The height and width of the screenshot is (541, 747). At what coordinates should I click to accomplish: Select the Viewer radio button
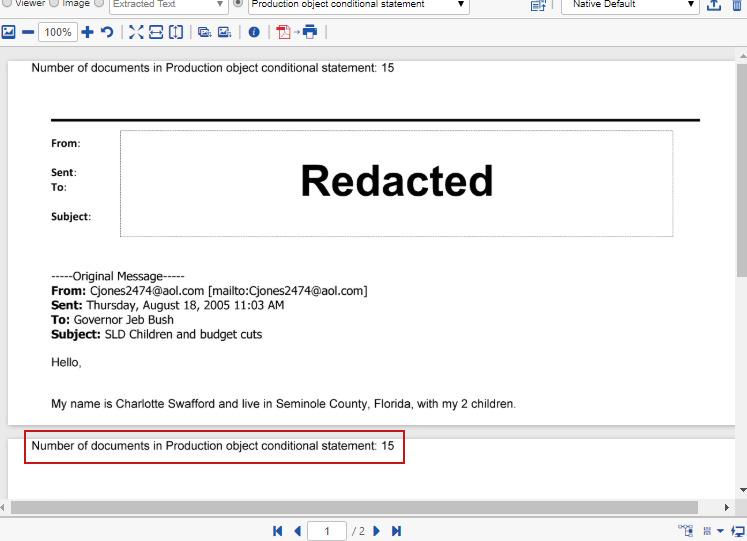click(x=7, y=3)
